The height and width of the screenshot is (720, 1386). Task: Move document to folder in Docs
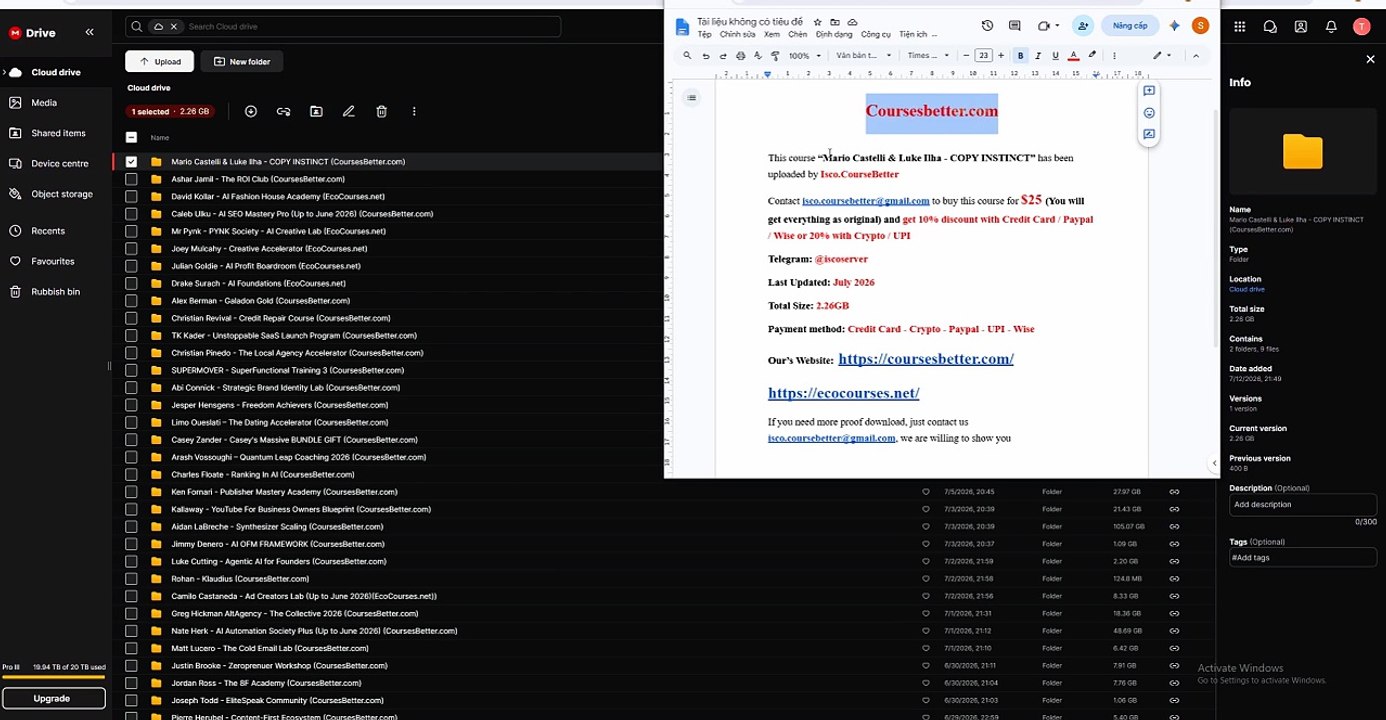click(x=835, y=21)
